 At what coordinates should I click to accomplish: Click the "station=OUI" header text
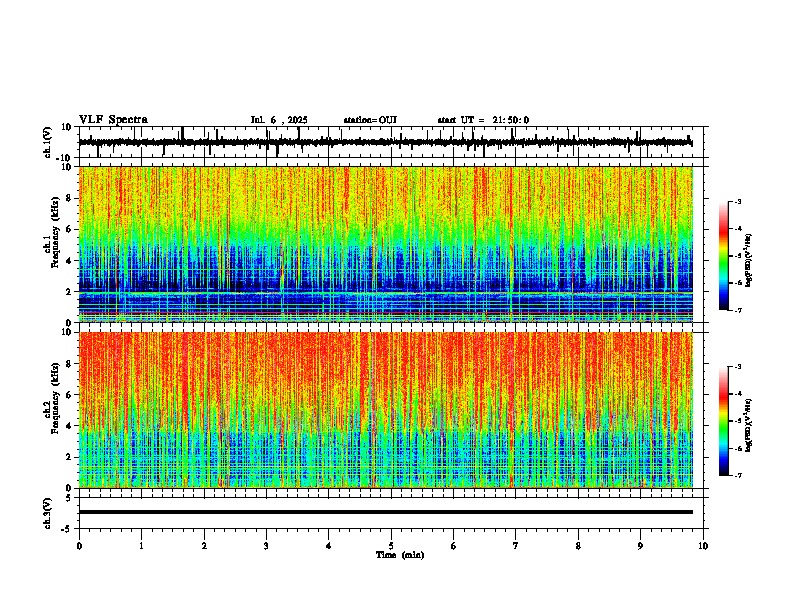click(x=370, y=120)
